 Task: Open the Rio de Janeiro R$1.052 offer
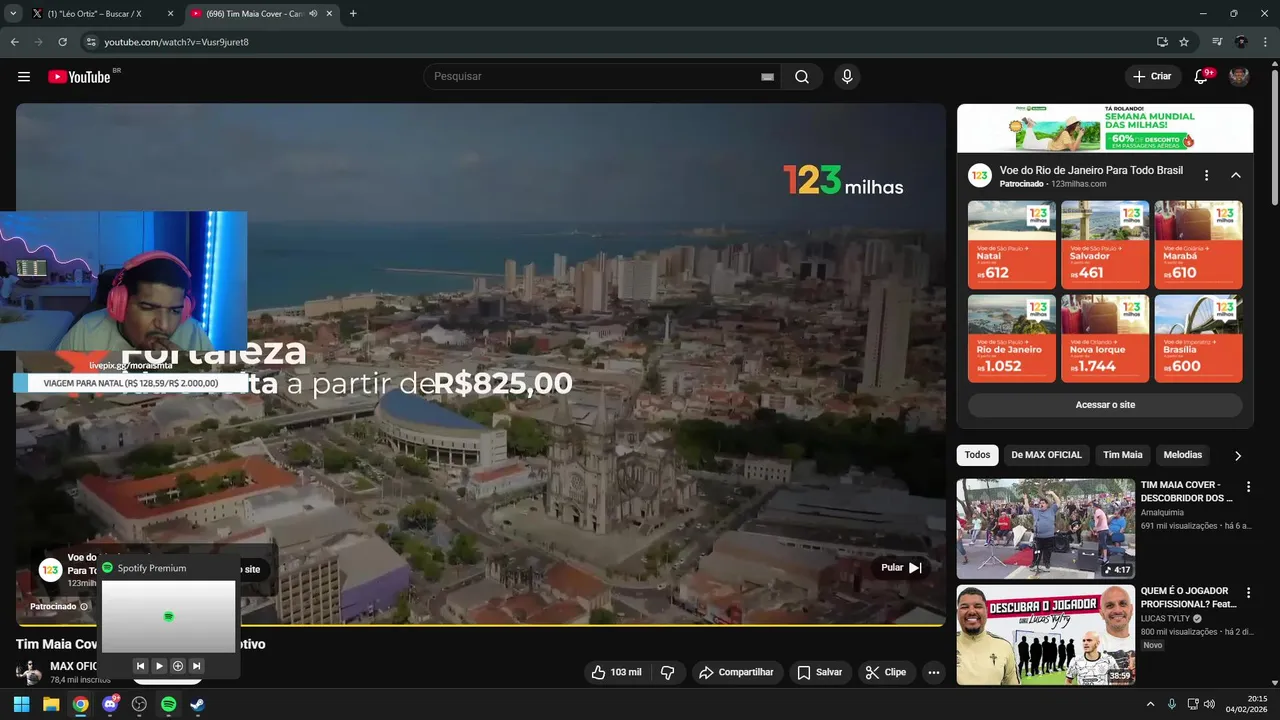tap(1012, 338)
